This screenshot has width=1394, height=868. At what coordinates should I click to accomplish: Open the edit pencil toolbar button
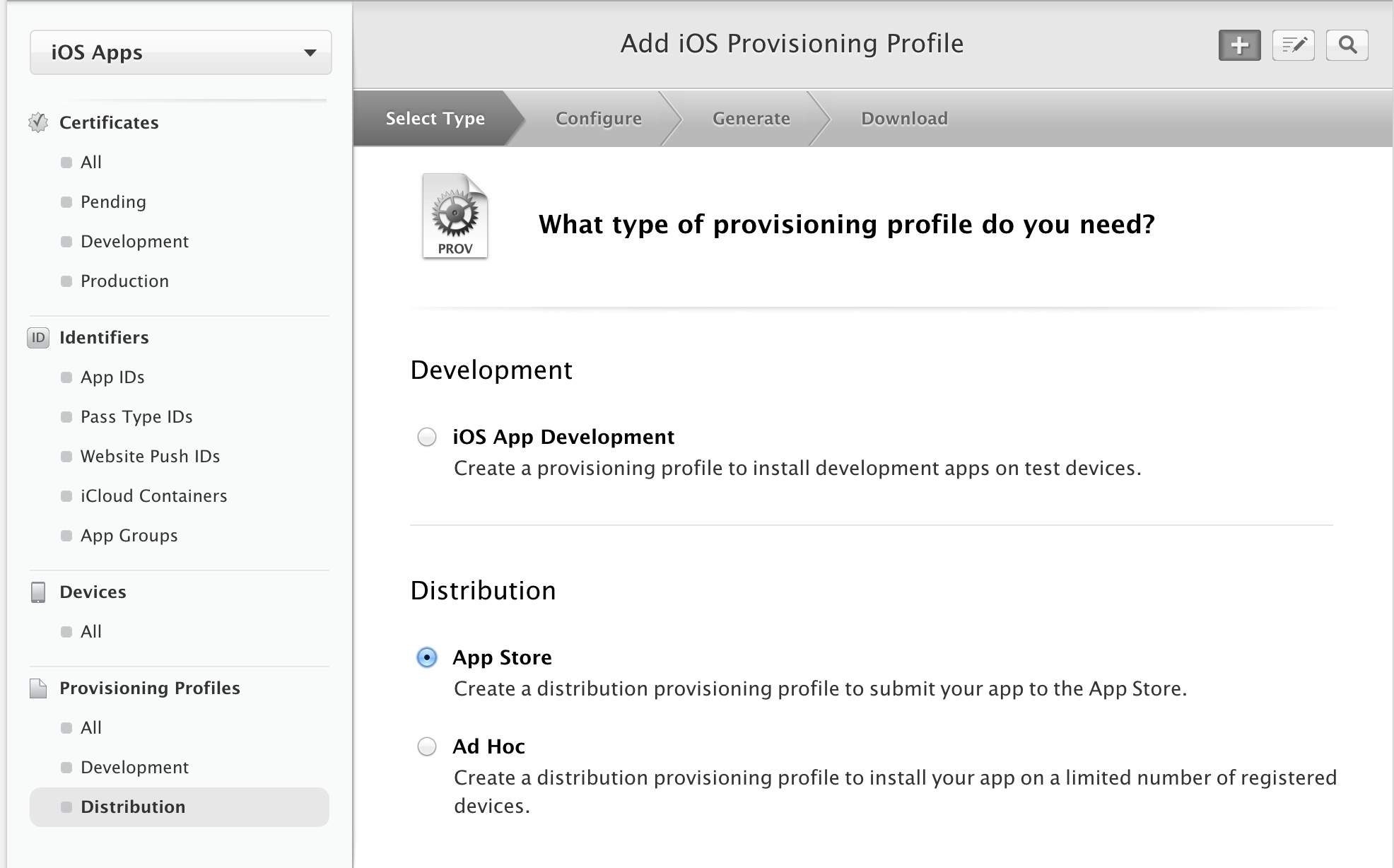tap(1293, 45)
